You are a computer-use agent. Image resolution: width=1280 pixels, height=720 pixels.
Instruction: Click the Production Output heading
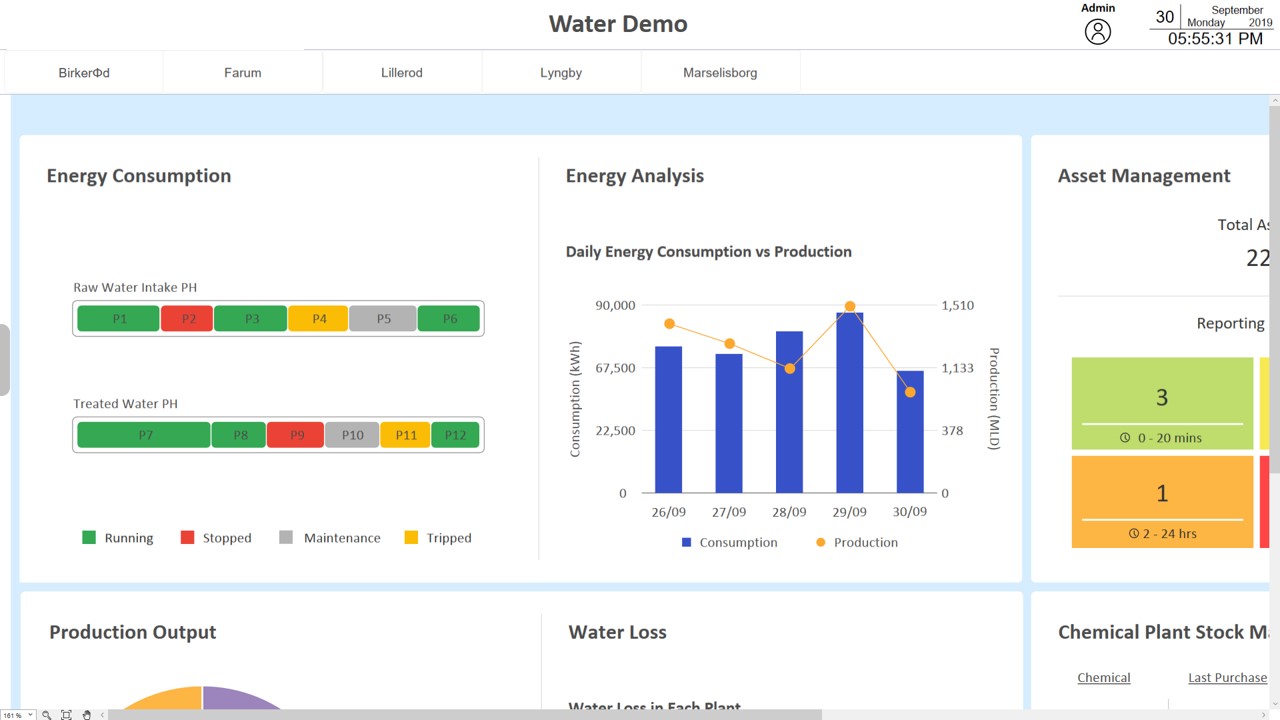(133, 632)
